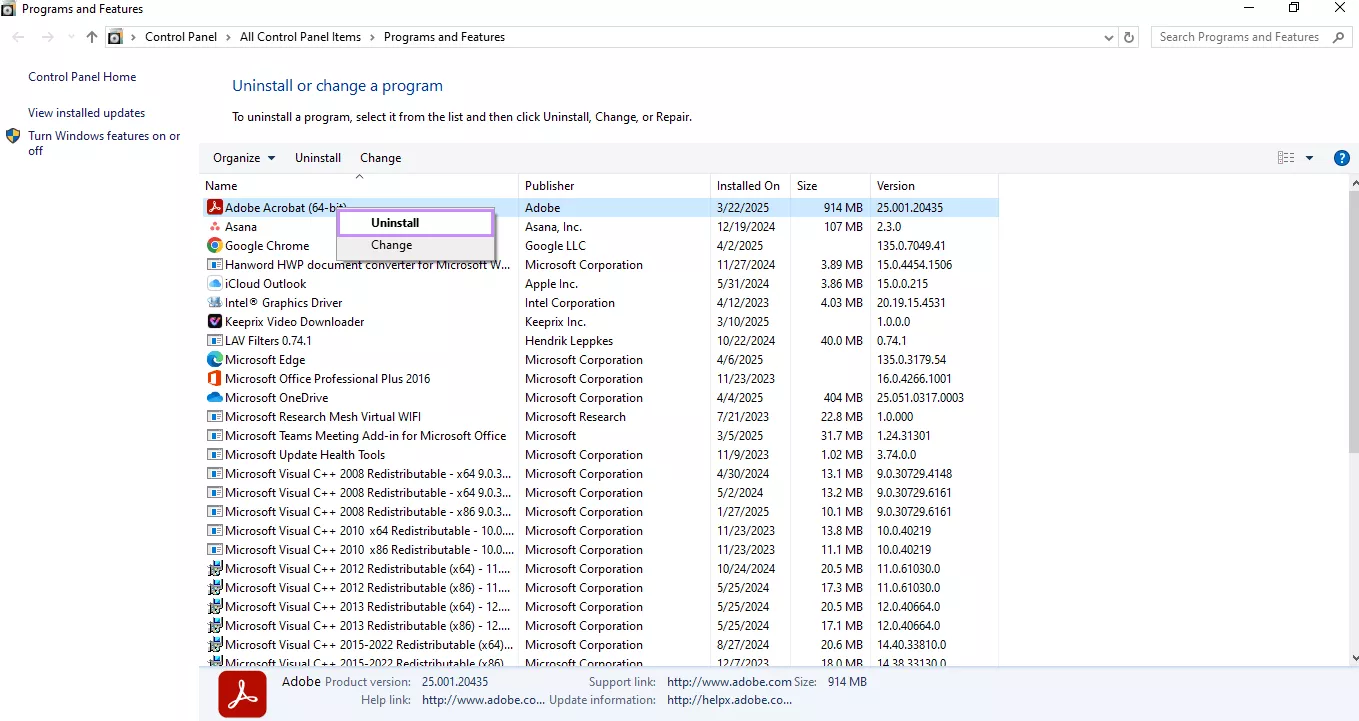The height and width of the screenshot is (721, 1359).
Task: Choose Change from the context menu
Action: (x=393, y=245)
